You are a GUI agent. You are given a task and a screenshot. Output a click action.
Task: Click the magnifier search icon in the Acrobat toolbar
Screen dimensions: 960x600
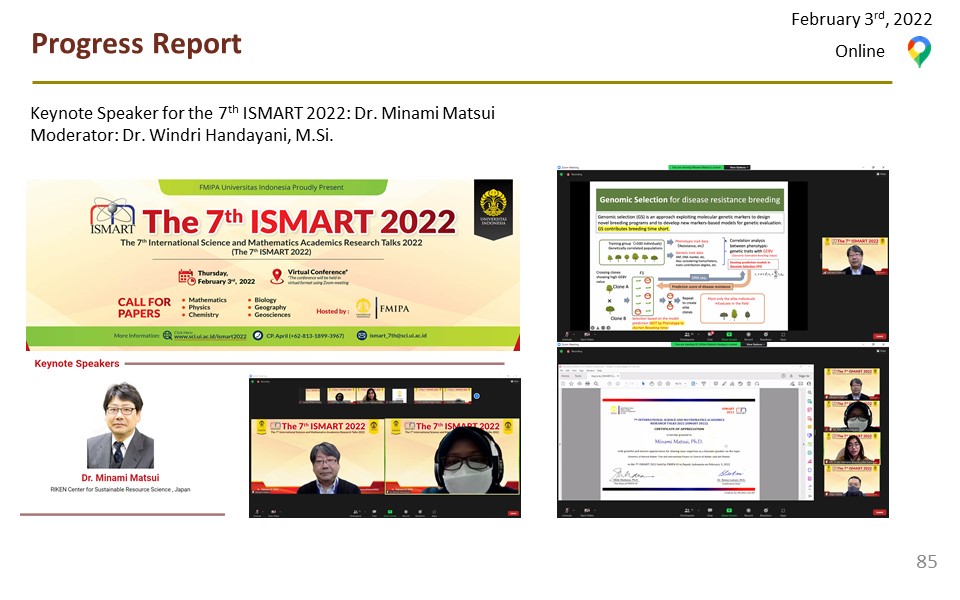click(596, 384)
